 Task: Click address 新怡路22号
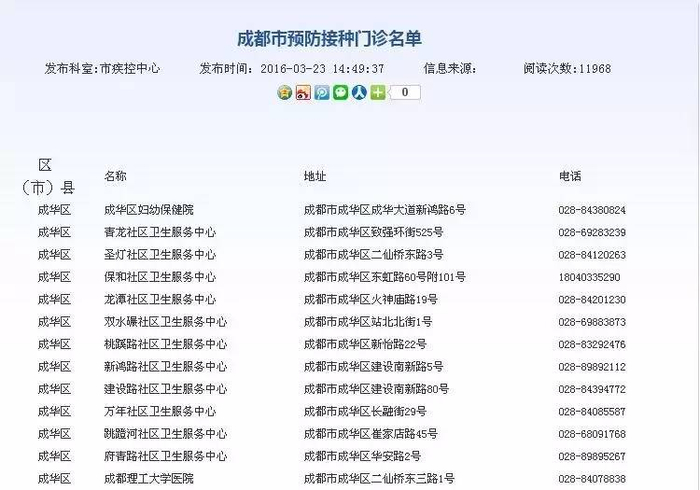tap(399, 344)
